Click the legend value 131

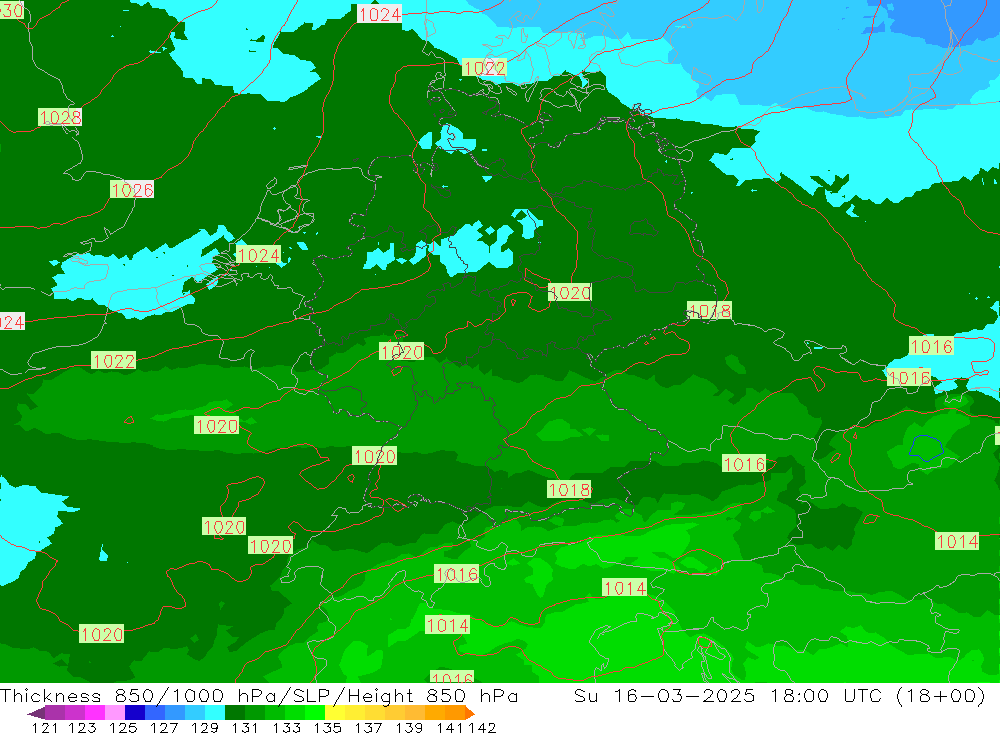pyautogui.click(x=245, y=727)
